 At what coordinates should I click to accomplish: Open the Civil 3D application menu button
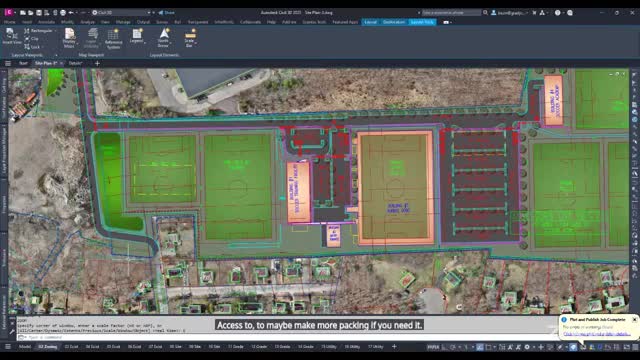tap(9, 13)
